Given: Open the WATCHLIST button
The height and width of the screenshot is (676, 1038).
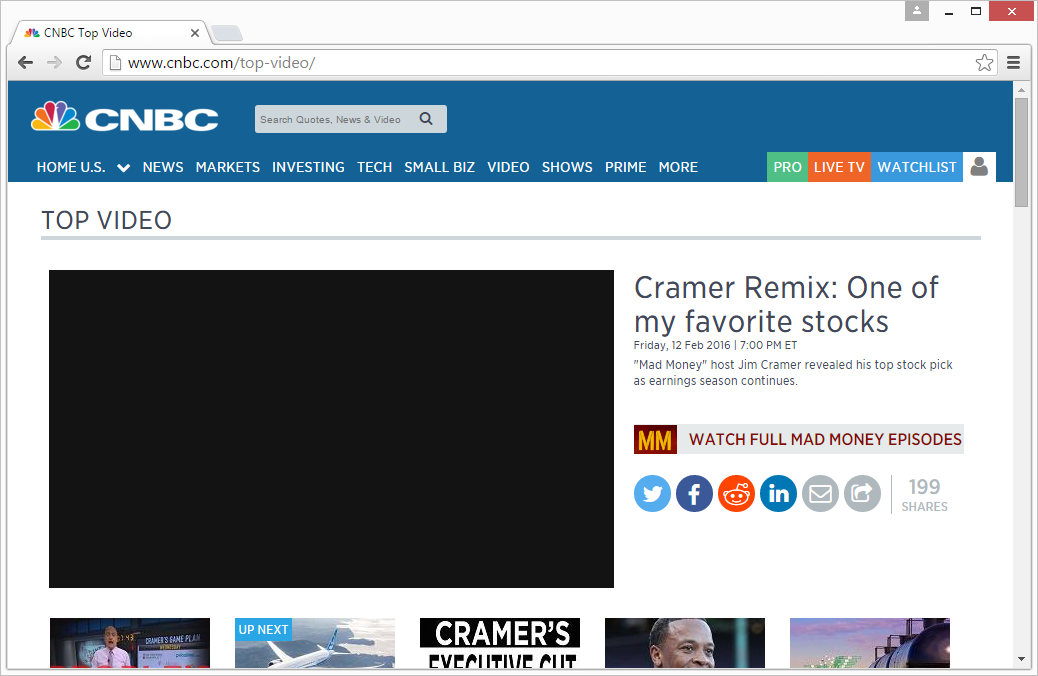Looking at the screenshot, I should [x=917, y=167].
